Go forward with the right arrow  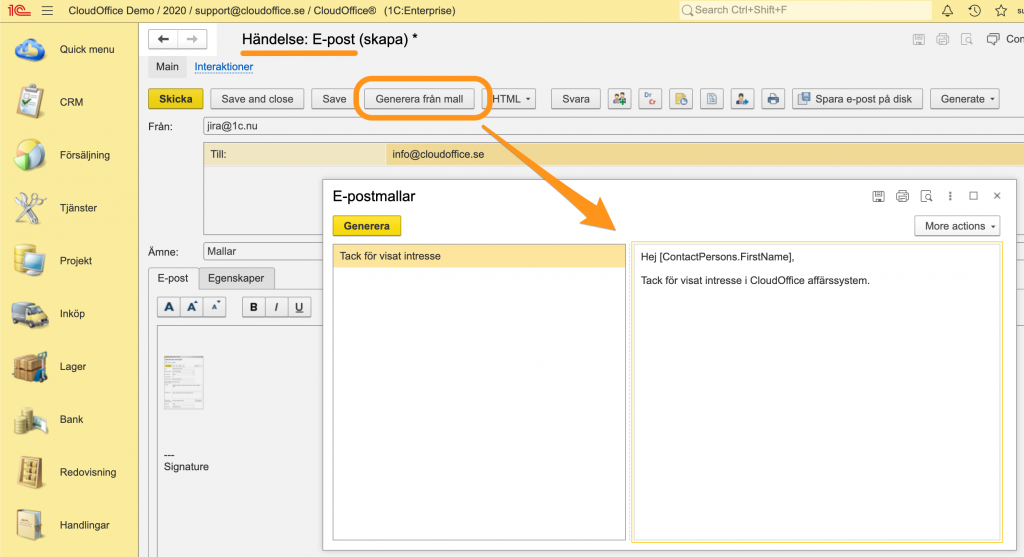point(192,39)
